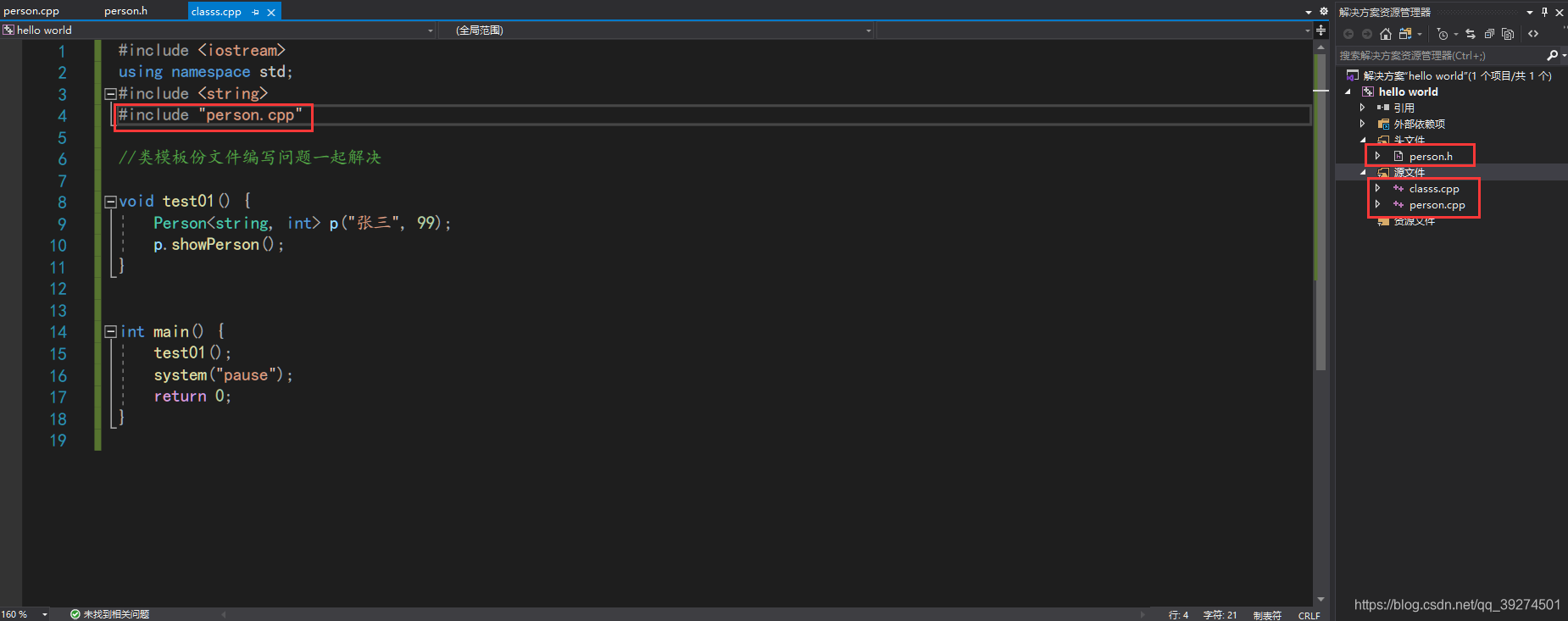Select person.h in Solution Explorer
This screenshot has height=621, width=1568.
tap(1430, 157)
